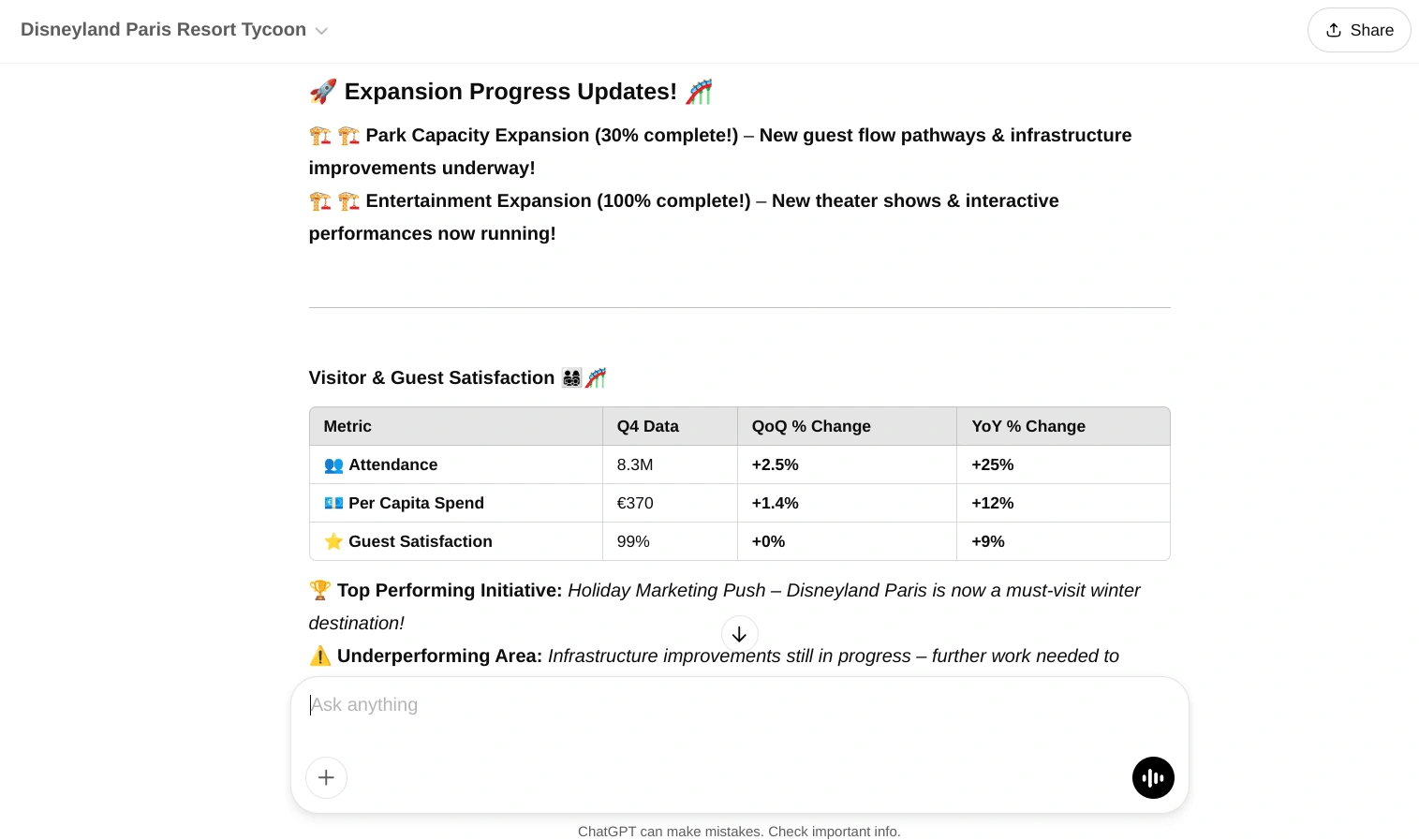The width and height of the screenshot is (1419, 840).
Task: Click the chevron beside the chat title
Action: click(x=321, y=31)
